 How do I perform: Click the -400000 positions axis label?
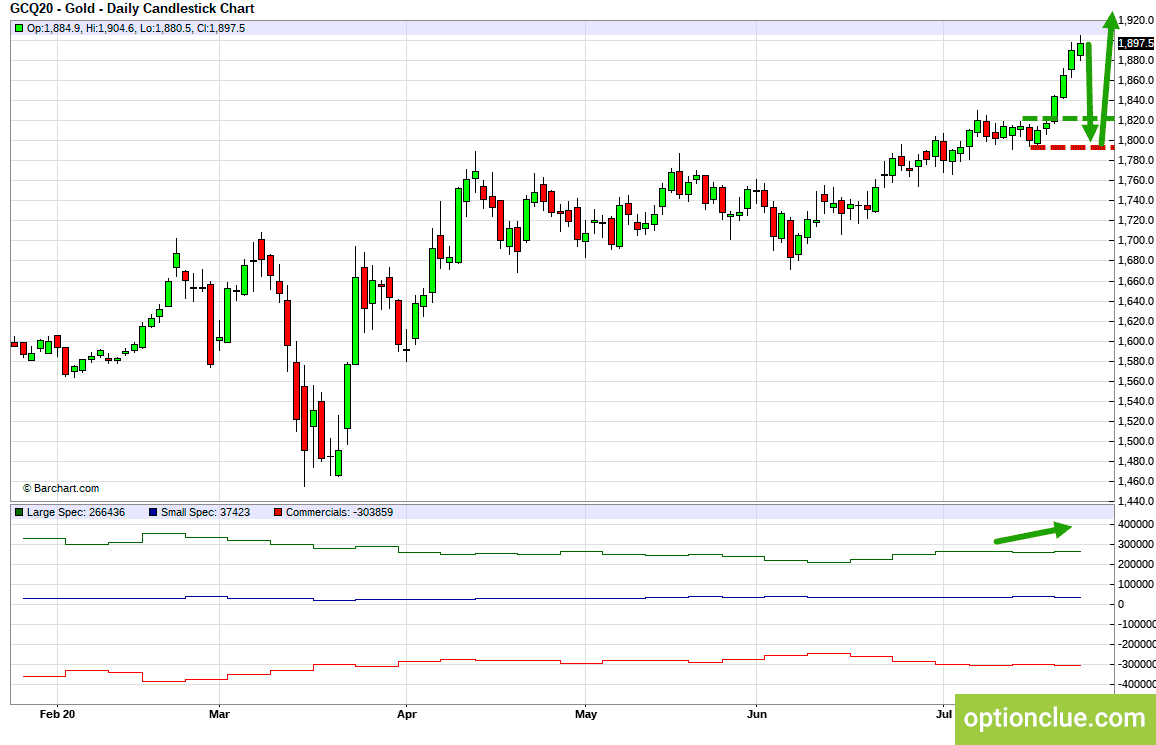click(1136, 684)
